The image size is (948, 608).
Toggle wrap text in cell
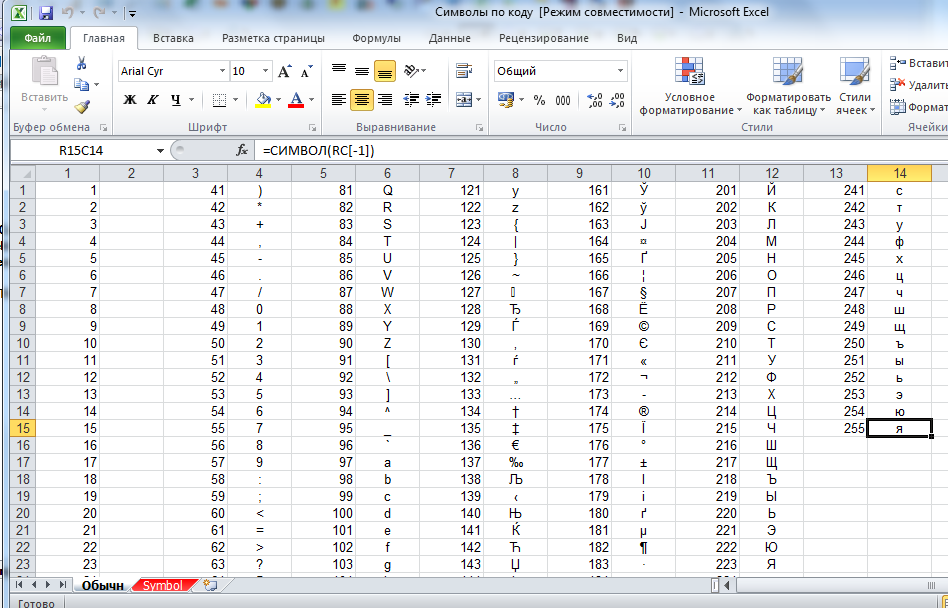coord(464,70)
